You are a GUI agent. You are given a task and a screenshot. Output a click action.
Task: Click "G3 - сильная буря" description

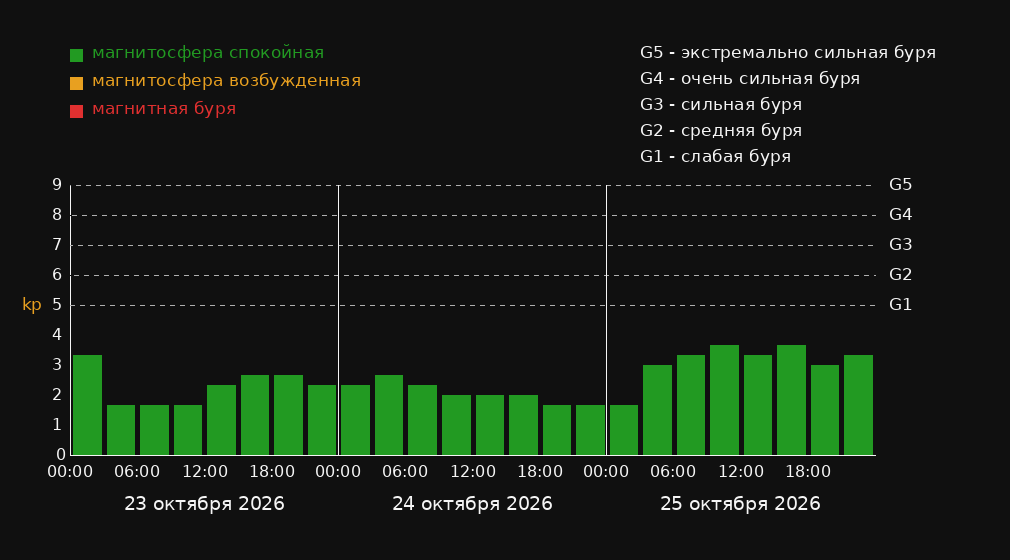721,104
